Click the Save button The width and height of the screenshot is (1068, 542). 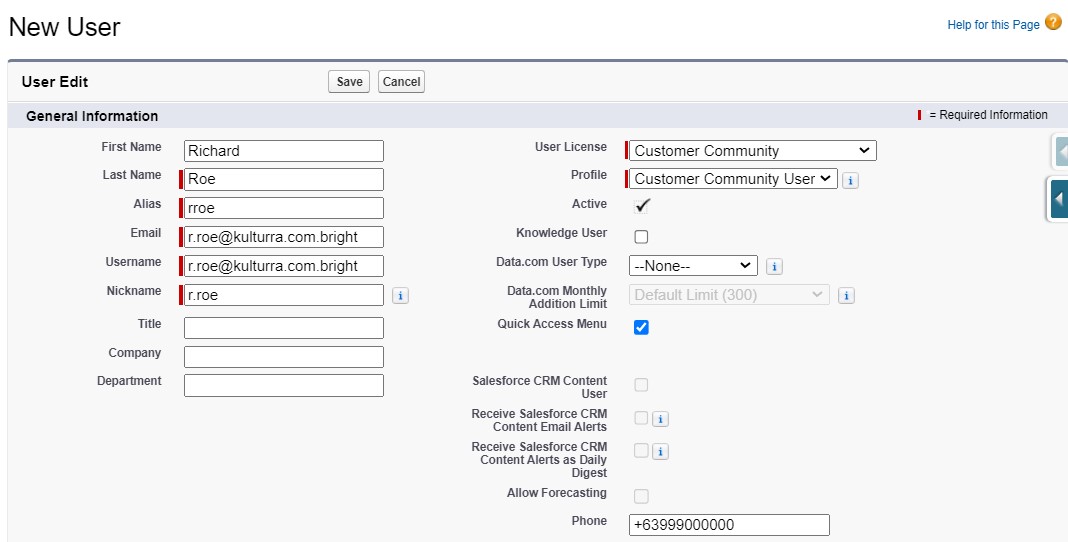pyautogui.click(x=349, y=82)
